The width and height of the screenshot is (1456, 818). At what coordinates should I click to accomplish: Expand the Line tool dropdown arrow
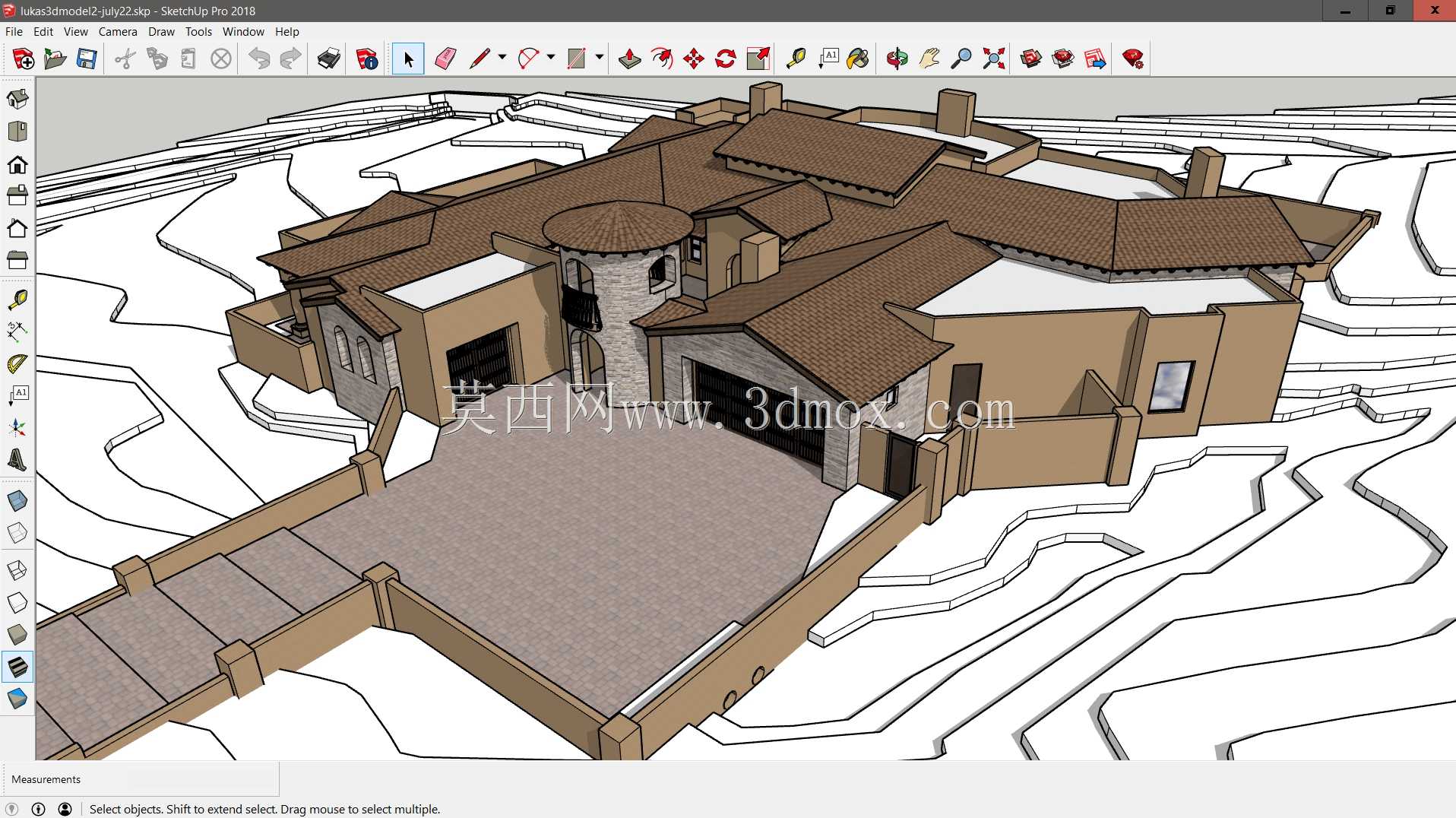[x=502, y=57]
